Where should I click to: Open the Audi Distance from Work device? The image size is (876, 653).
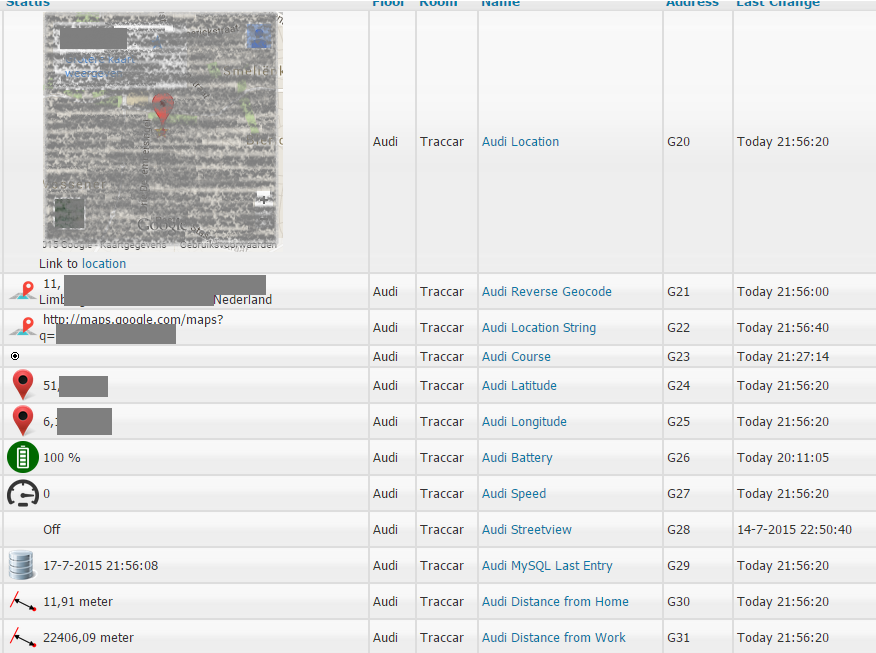coord(554,637)
